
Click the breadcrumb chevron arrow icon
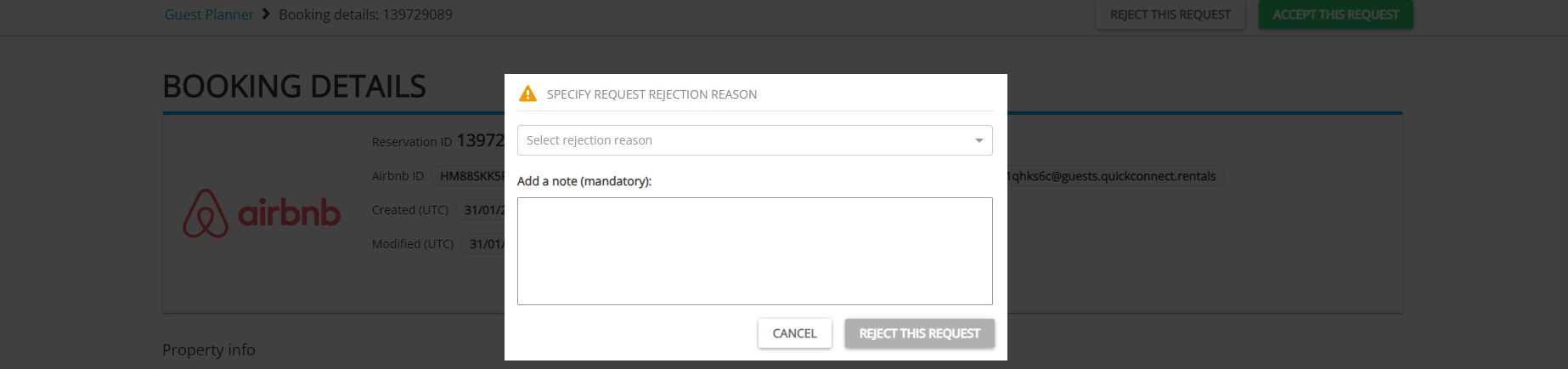[266, 14]
